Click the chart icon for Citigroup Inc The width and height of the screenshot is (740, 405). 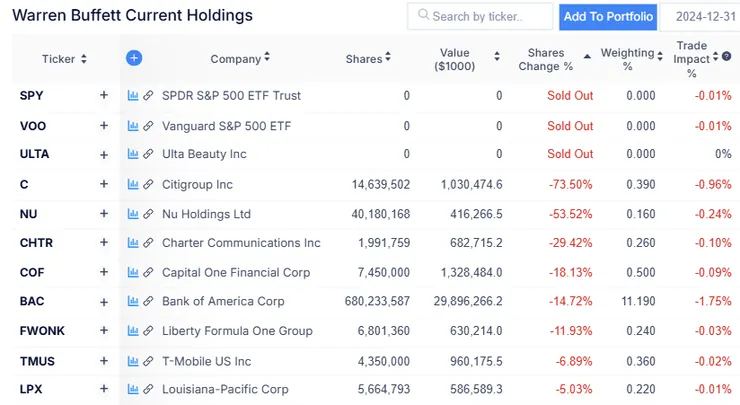(133, 185)
